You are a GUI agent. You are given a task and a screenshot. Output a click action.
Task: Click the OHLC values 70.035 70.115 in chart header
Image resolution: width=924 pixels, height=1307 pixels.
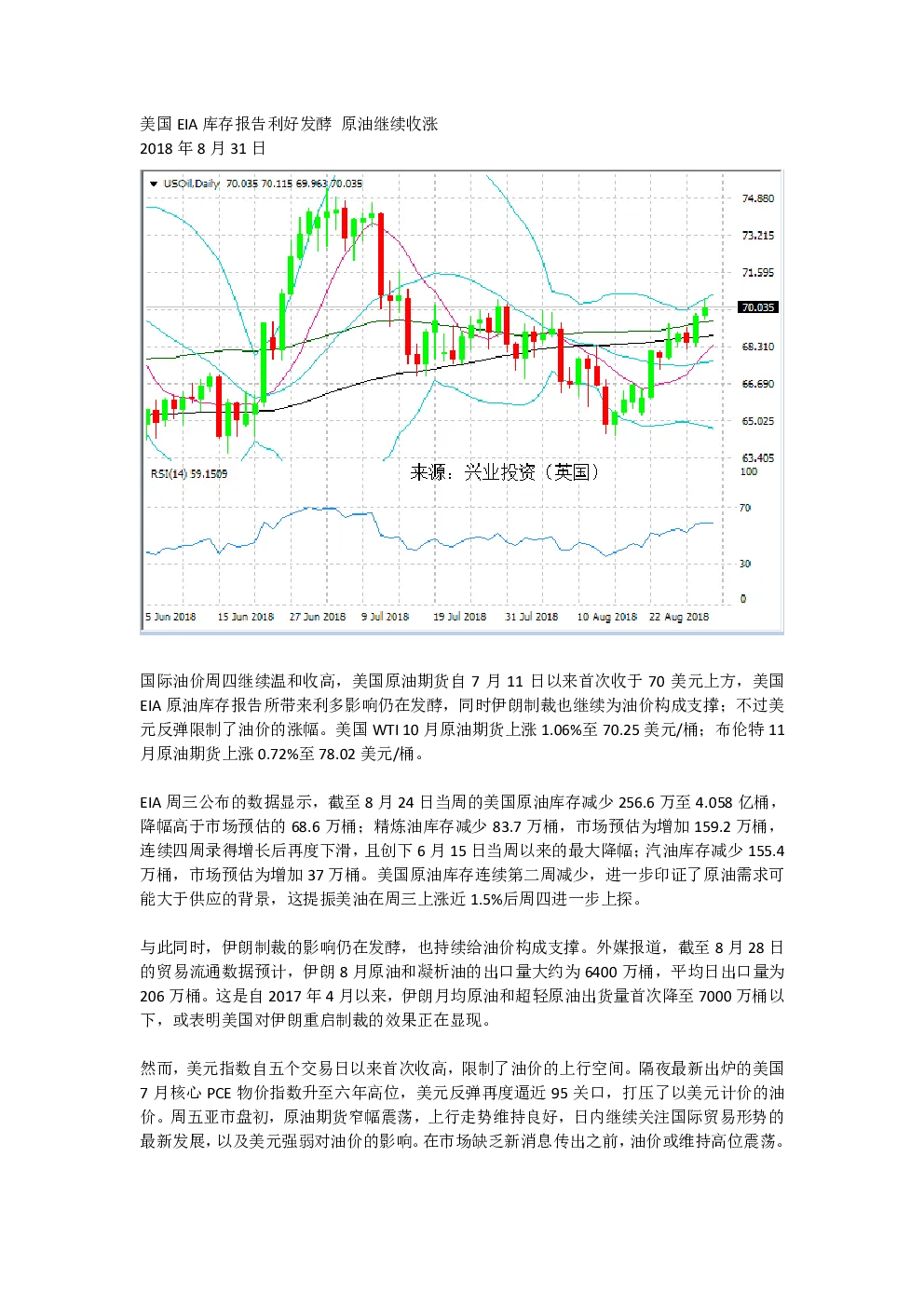tap(259, 184)
